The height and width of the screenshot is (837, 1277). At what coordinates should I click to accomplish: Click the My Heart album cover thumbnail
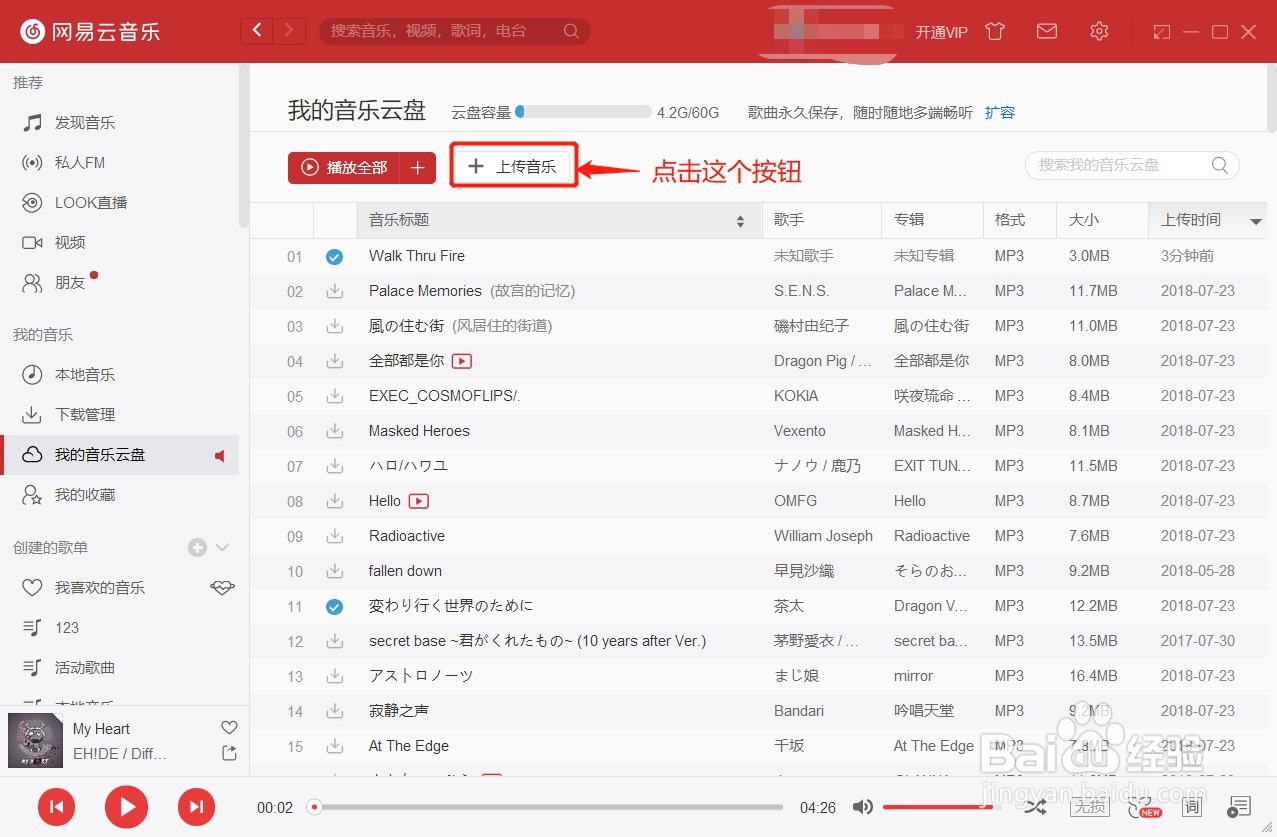pyautogui.click(x=35, y=741)
